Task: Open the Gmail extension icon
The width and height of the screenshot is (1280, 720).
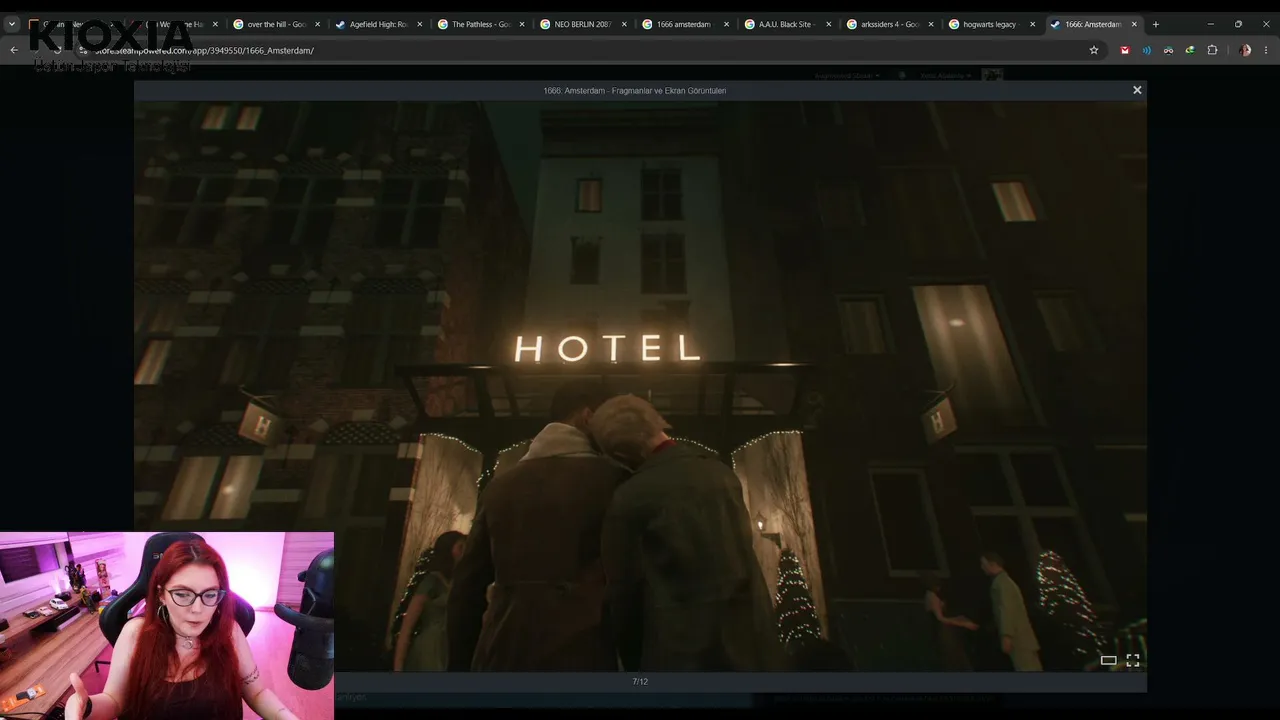Action: pyautogui.click(x=1125, y=50)
